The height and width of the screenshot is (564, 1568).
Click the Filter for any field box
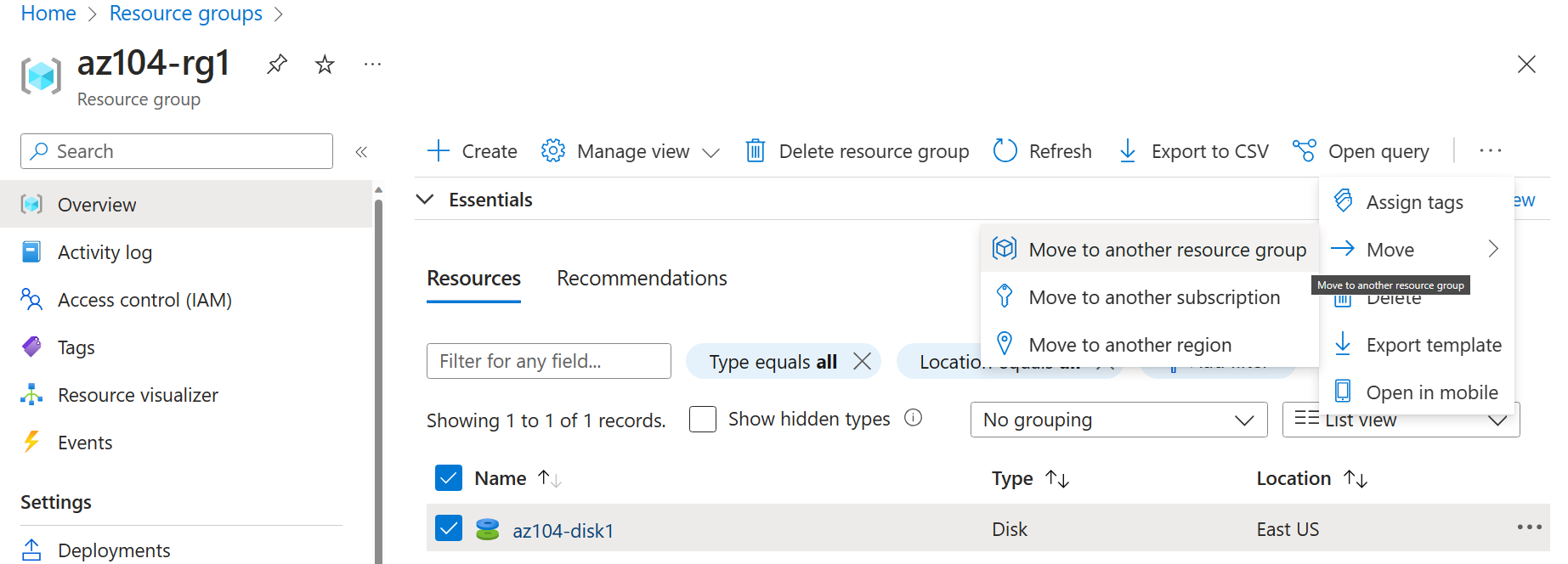click(548, 361)
